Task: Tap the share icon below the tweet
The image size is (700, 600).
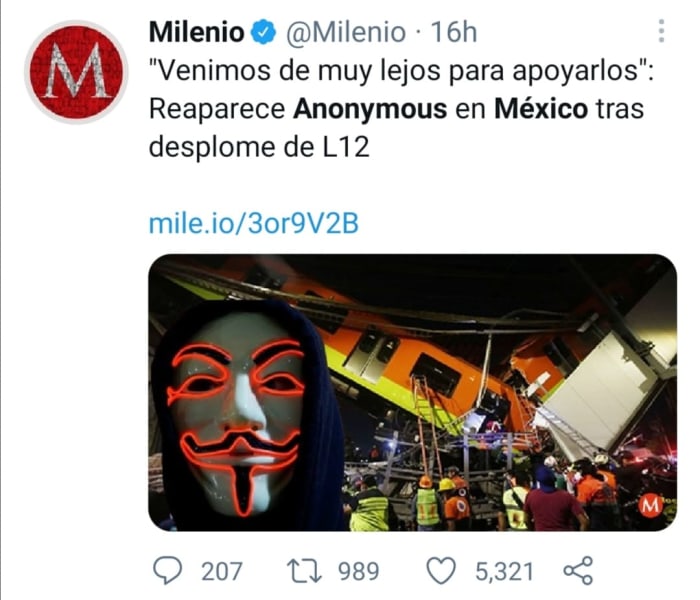Action: pos(578,571)
